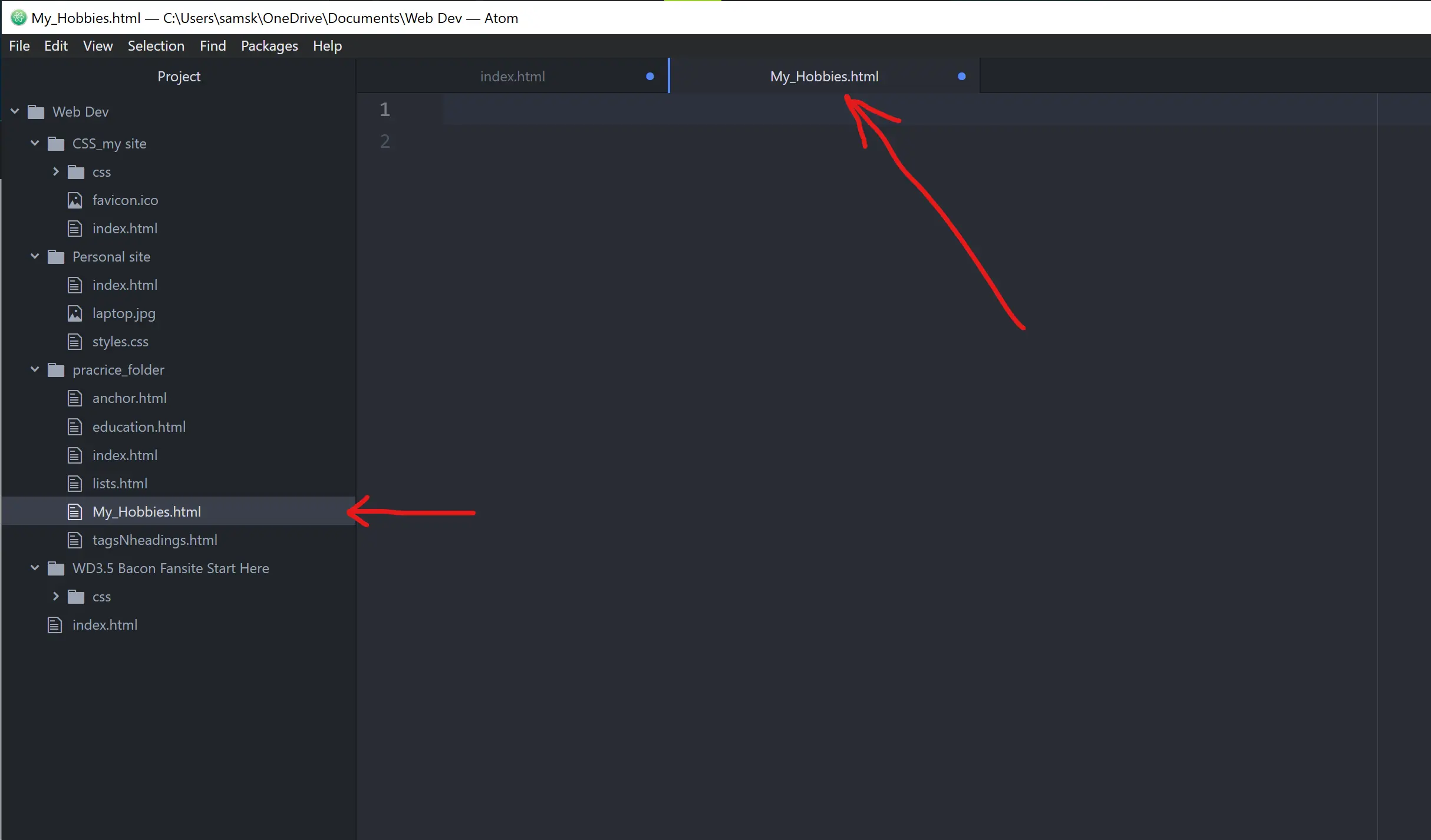This screenshot has width=1431, height=840.
Task: Click the css folder icon under WD3.5 Bacon Fansite
Action: coord(76,597)
